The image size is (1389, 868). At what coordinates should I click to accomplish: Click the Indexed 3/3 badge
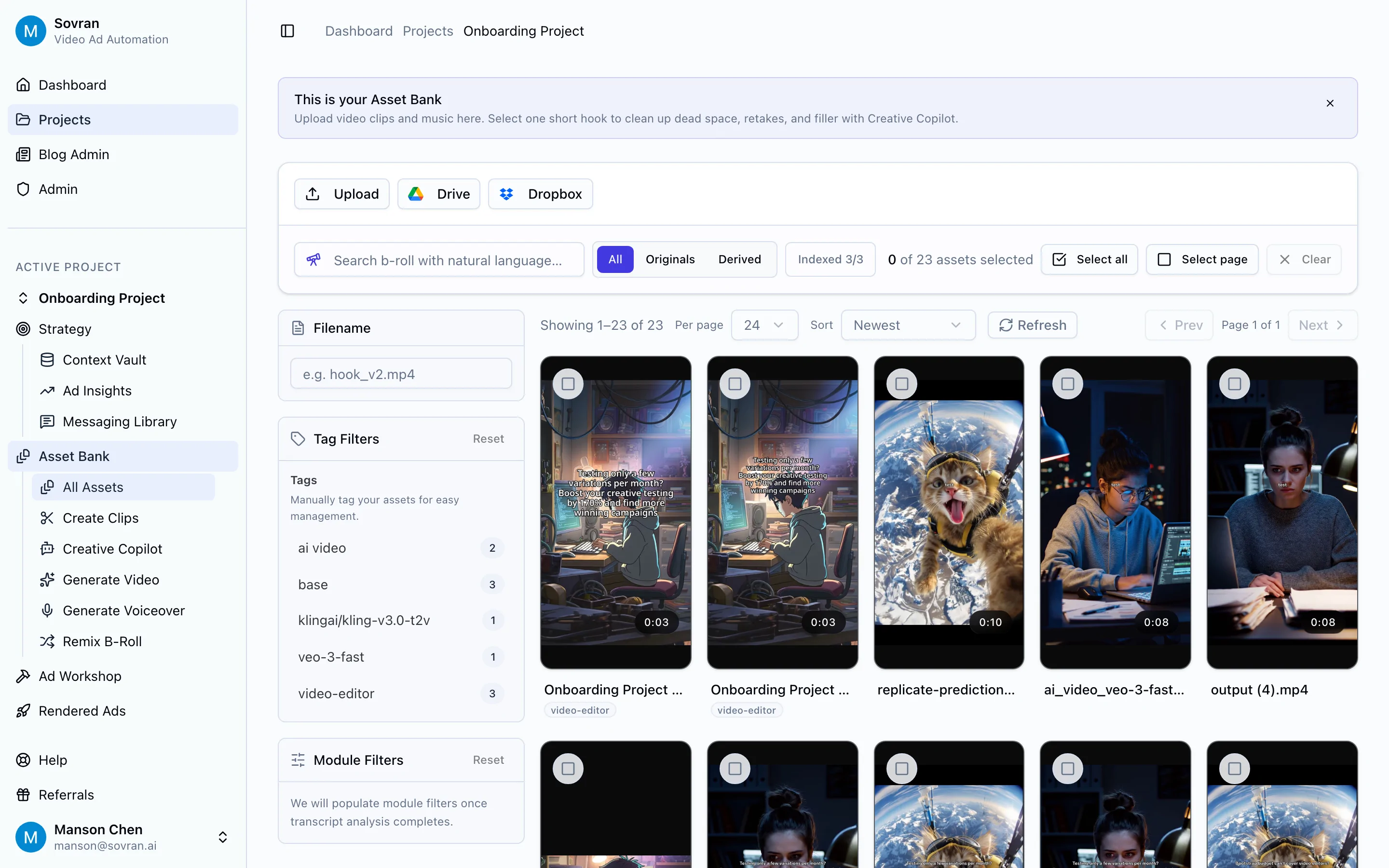click(830, 259)
